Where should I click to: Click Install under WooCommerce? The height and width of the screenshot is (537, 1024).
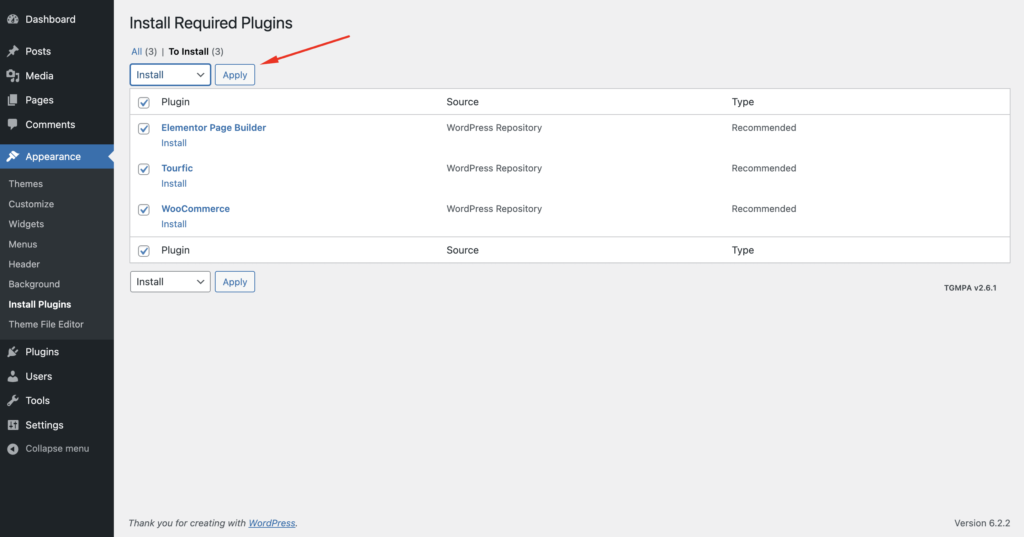tap(174, 224)
